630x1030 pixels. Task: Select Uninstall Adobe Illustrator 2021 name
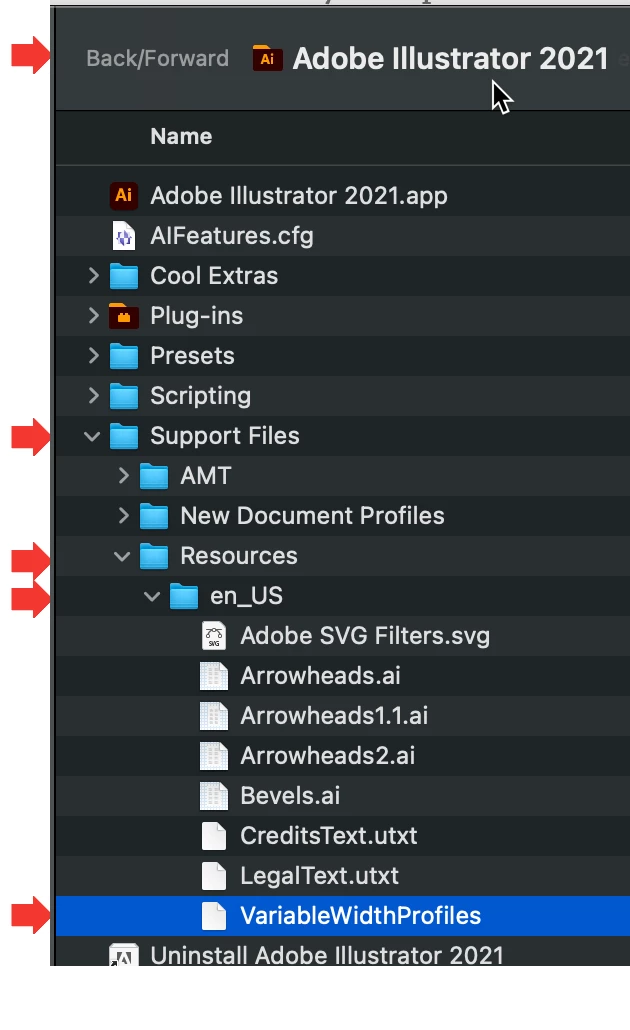[x=327, y=955]
